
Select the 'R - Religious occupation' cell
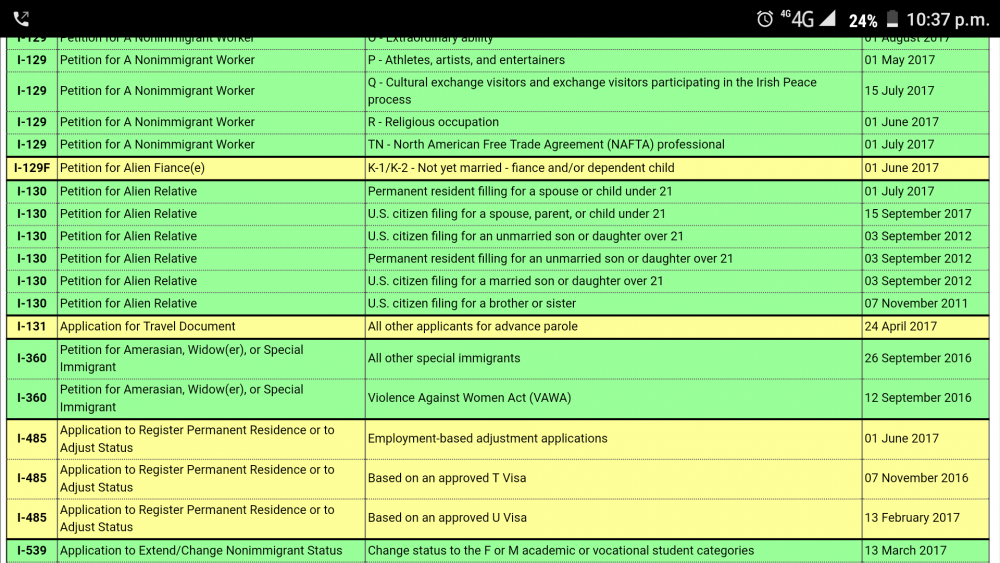pos(614,122)
